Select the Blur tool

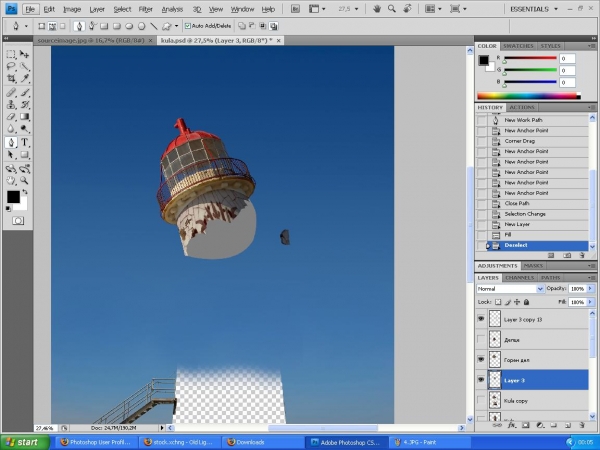click(11, 129)
